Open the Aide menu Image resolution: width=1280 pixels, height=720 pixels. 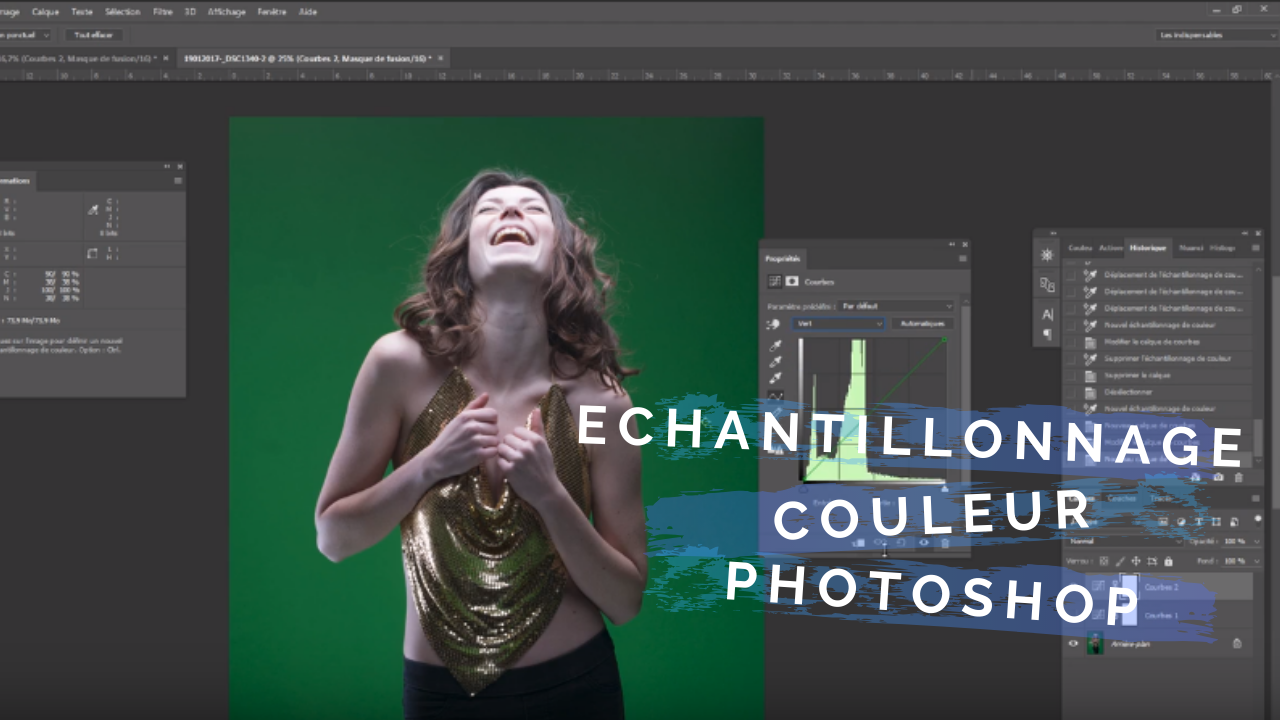pyautogui.click(x=308, y=11)
